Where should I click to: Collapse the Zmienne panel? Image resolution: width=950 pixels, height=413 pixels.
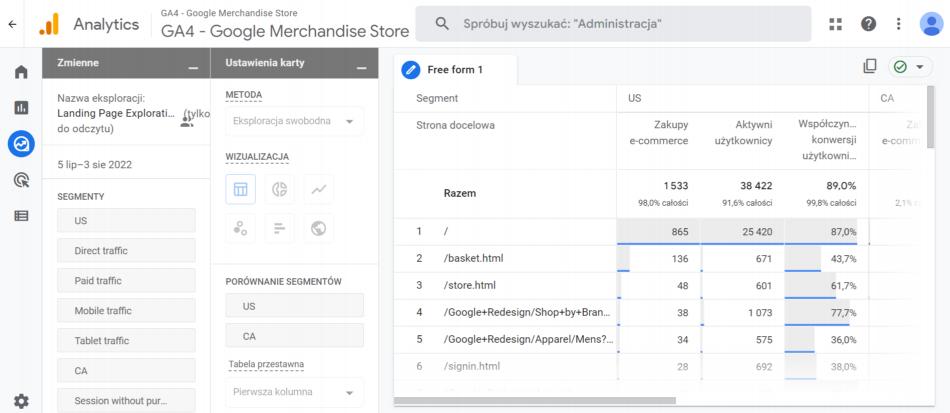(x=193, y=64)
